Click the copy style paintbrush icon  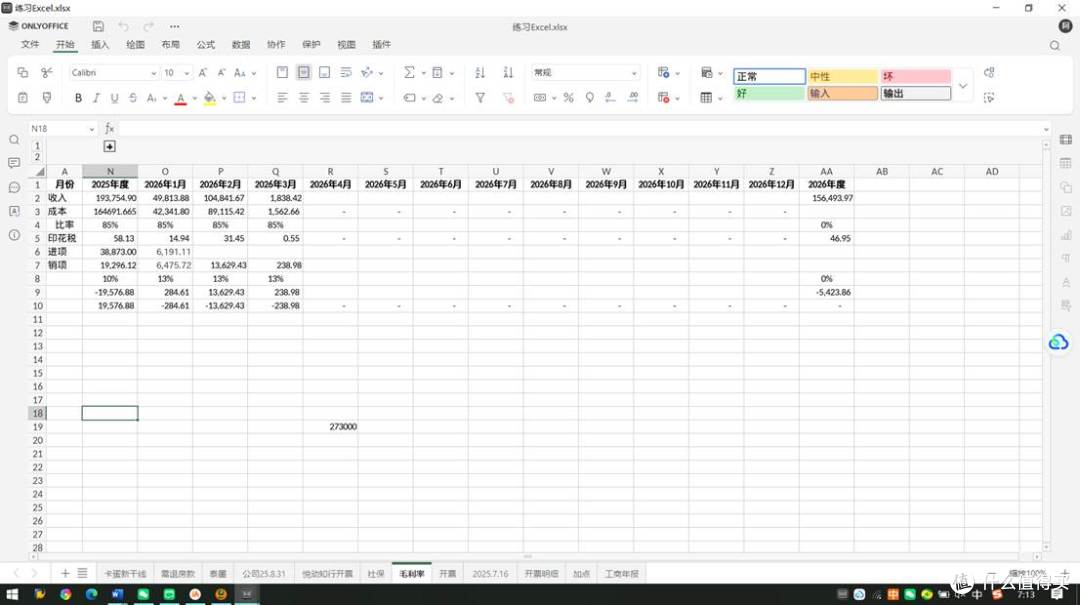(47, 98)
